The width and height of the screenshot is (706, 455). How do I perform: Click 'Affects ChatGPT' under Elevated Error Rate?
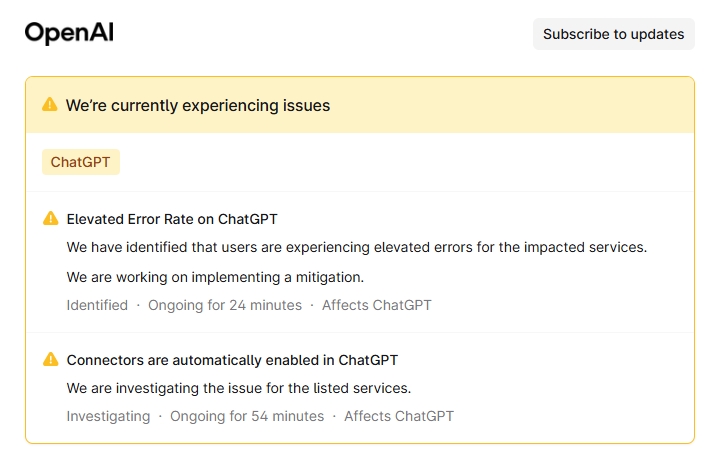(377, 305)
